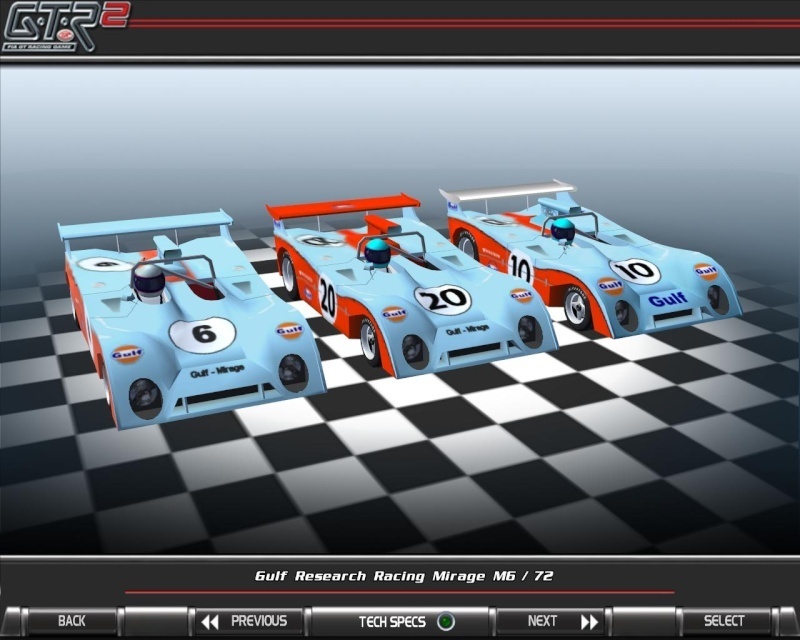Go to the PREVIOUS car

(249, 621)
